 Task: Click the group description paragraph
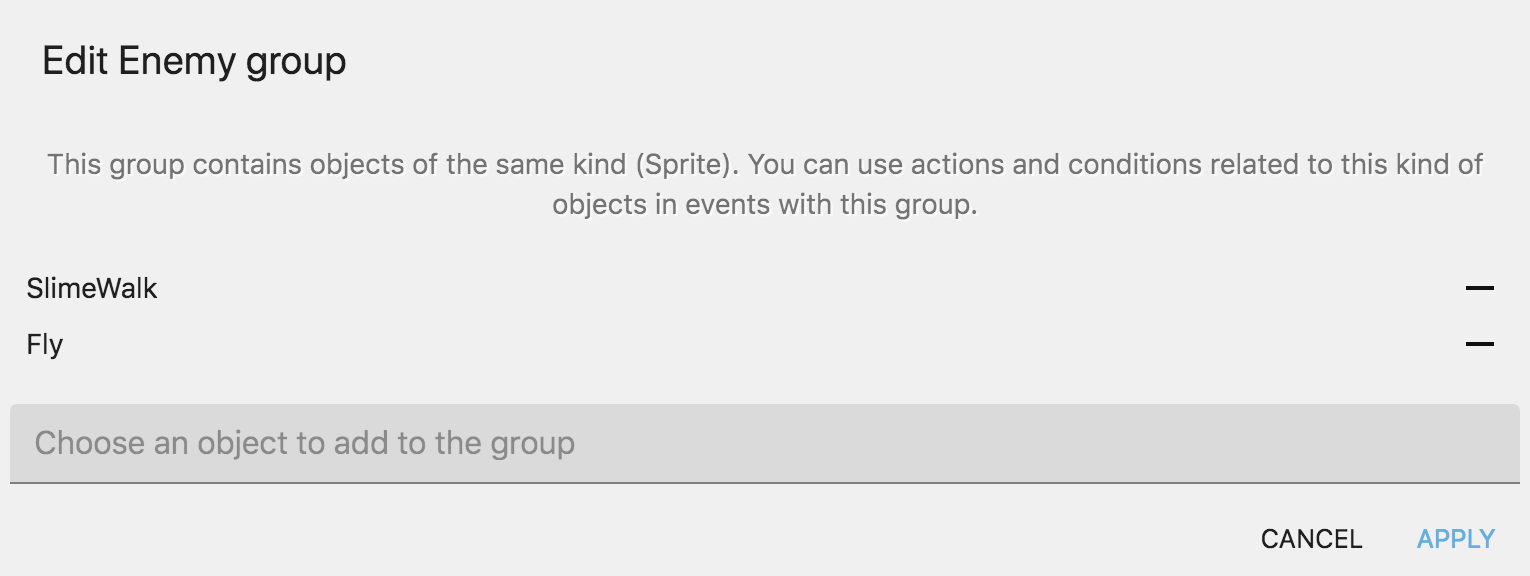coord(764,184)
